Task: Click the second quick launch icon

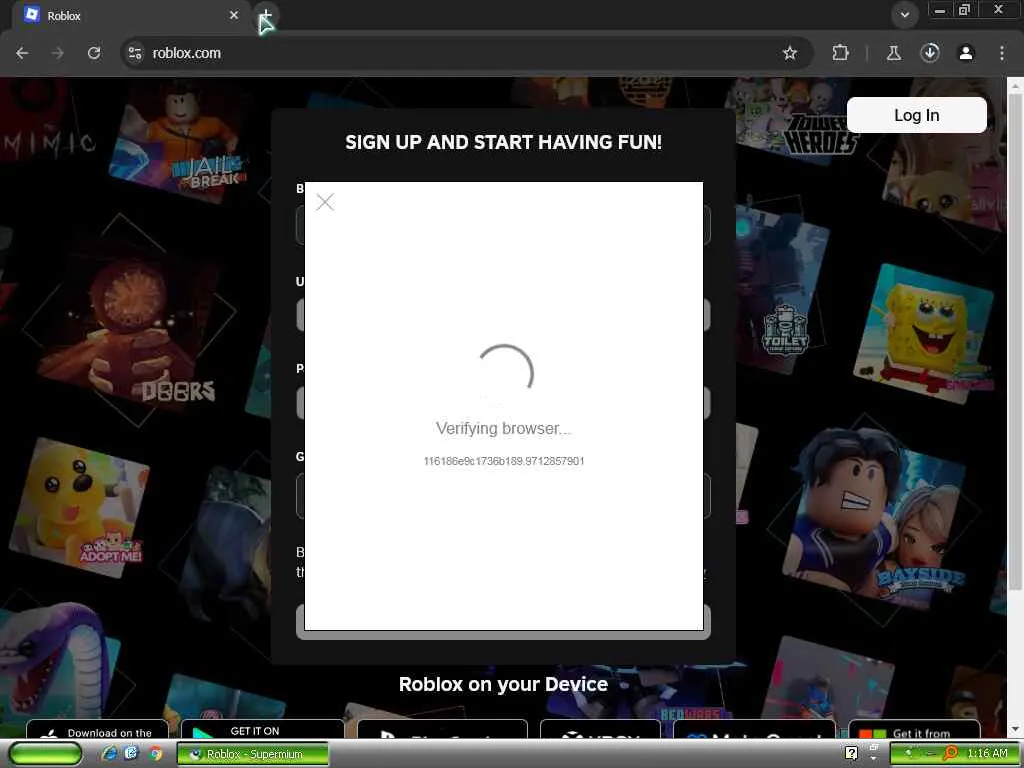Action: tap(132, 754)
